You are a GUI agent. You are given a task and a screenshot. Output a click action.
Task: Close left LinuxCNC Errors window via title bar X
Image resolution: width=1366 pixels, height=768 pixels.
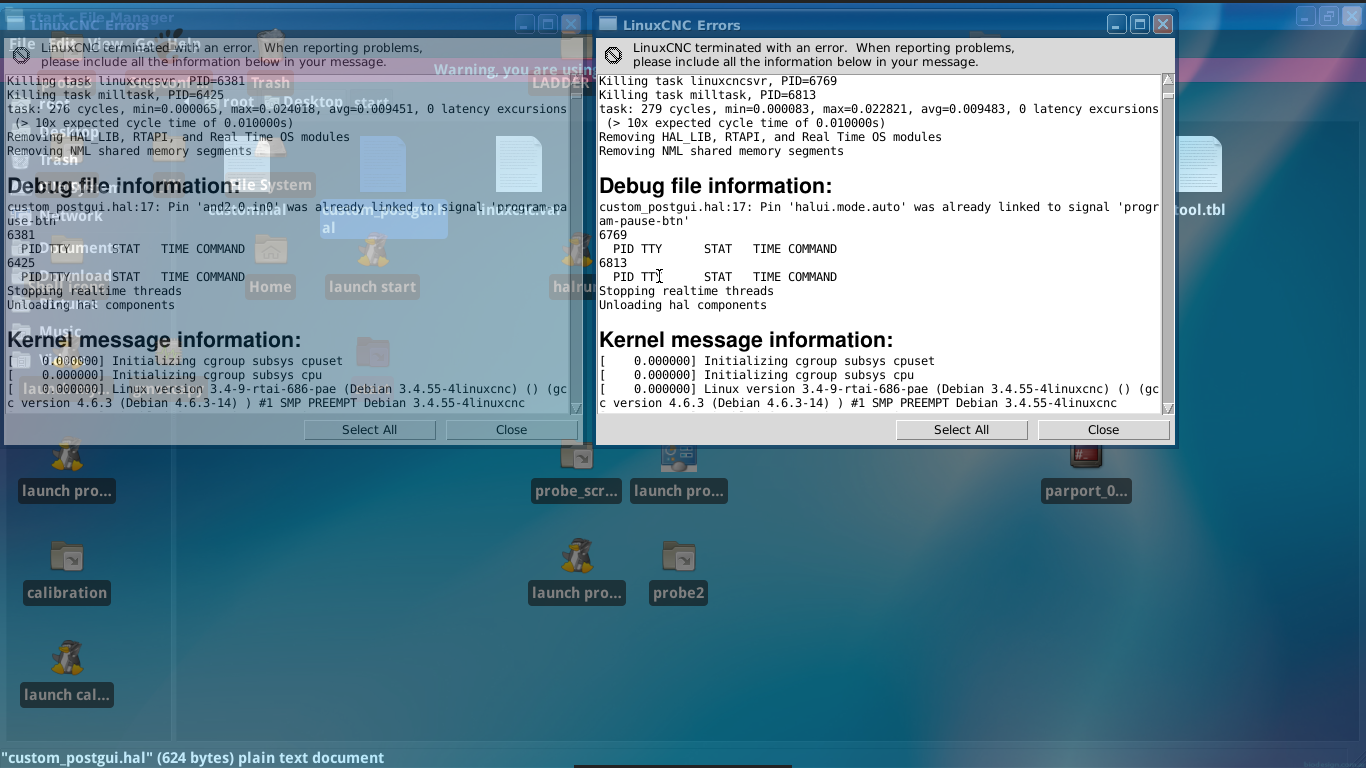pos(570,24)
